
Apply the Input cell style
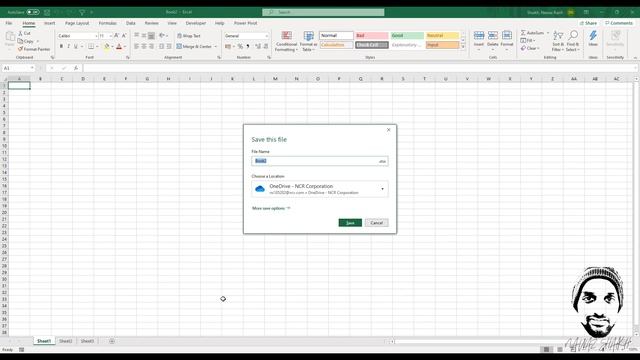[x=442, y=45]
